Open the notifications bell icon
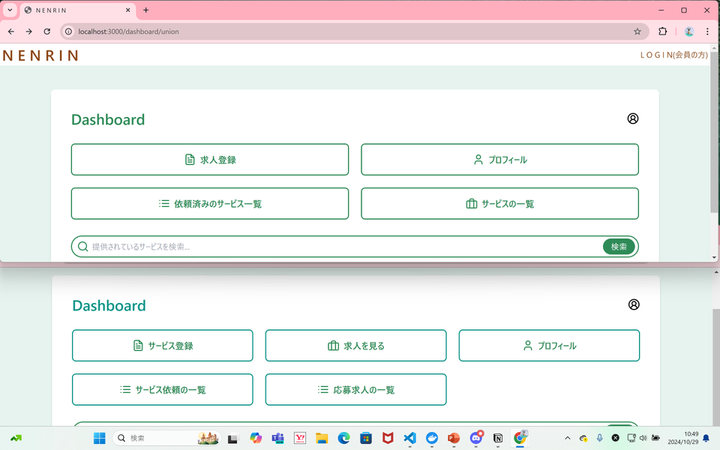The image size is (720, 450). point(707,438)
